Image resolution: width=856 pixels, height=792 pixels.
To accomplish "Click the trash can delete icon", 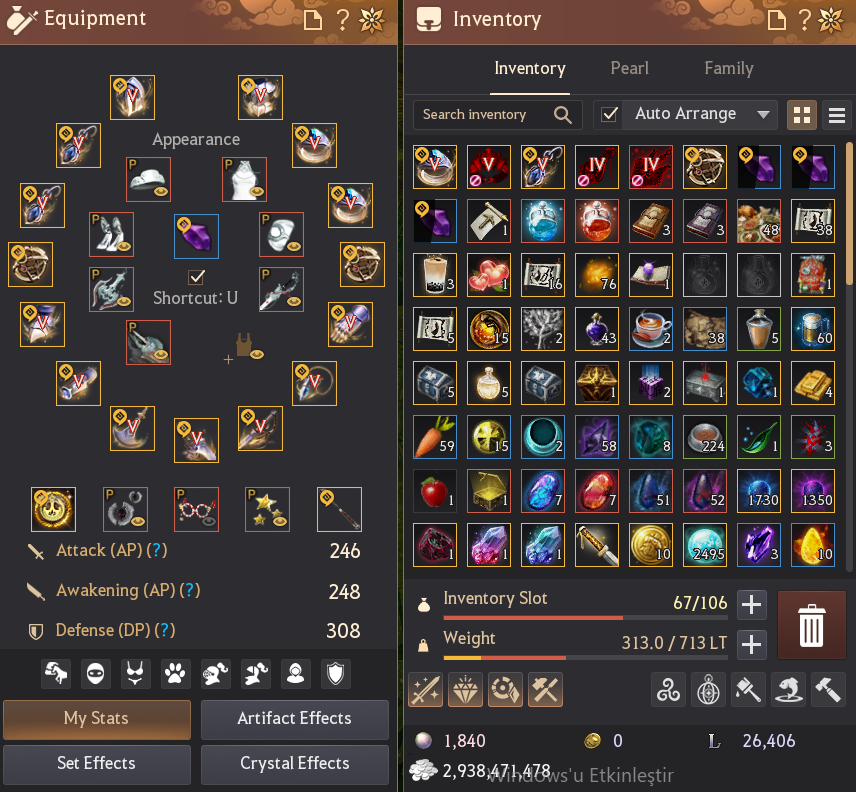I will click(811, 625).
